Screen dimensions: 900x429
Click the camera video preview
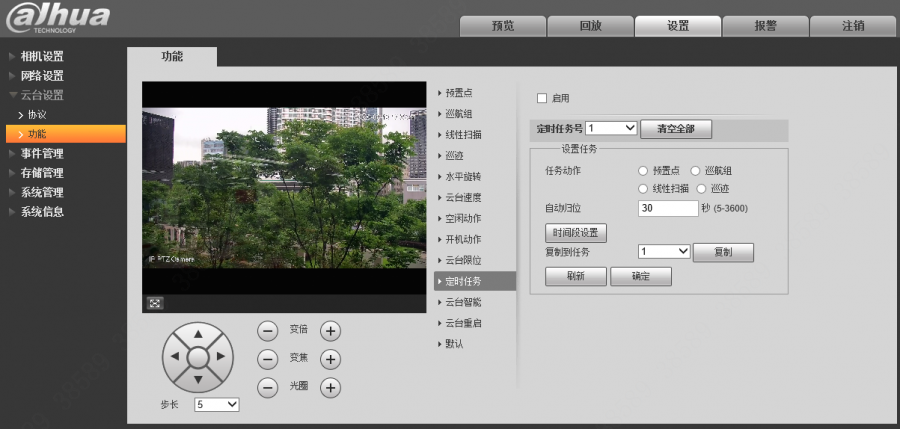click(284, 188)
